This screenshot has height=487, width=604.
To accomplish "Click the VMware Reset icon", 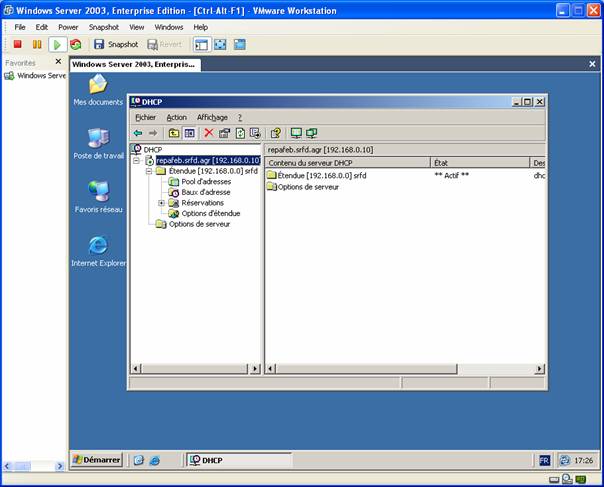I will [76, 44].
